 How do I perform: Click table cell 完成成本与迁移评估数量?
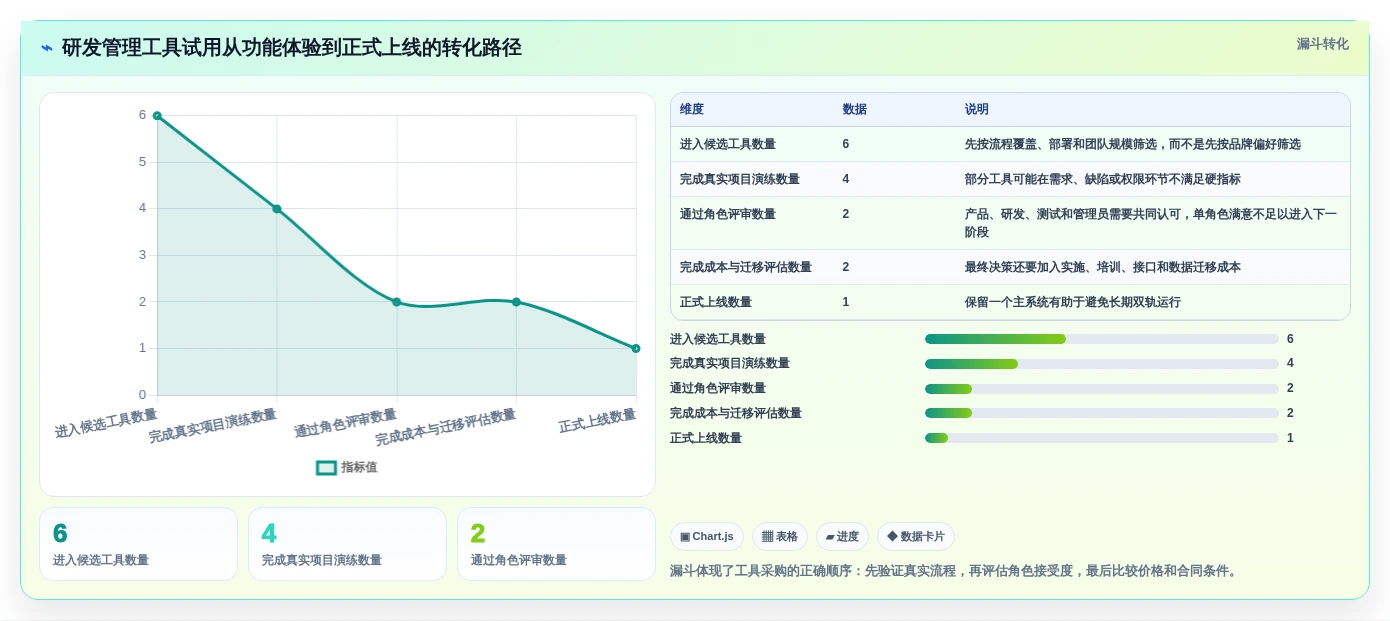pyautogui.click(x=746, y=267)
